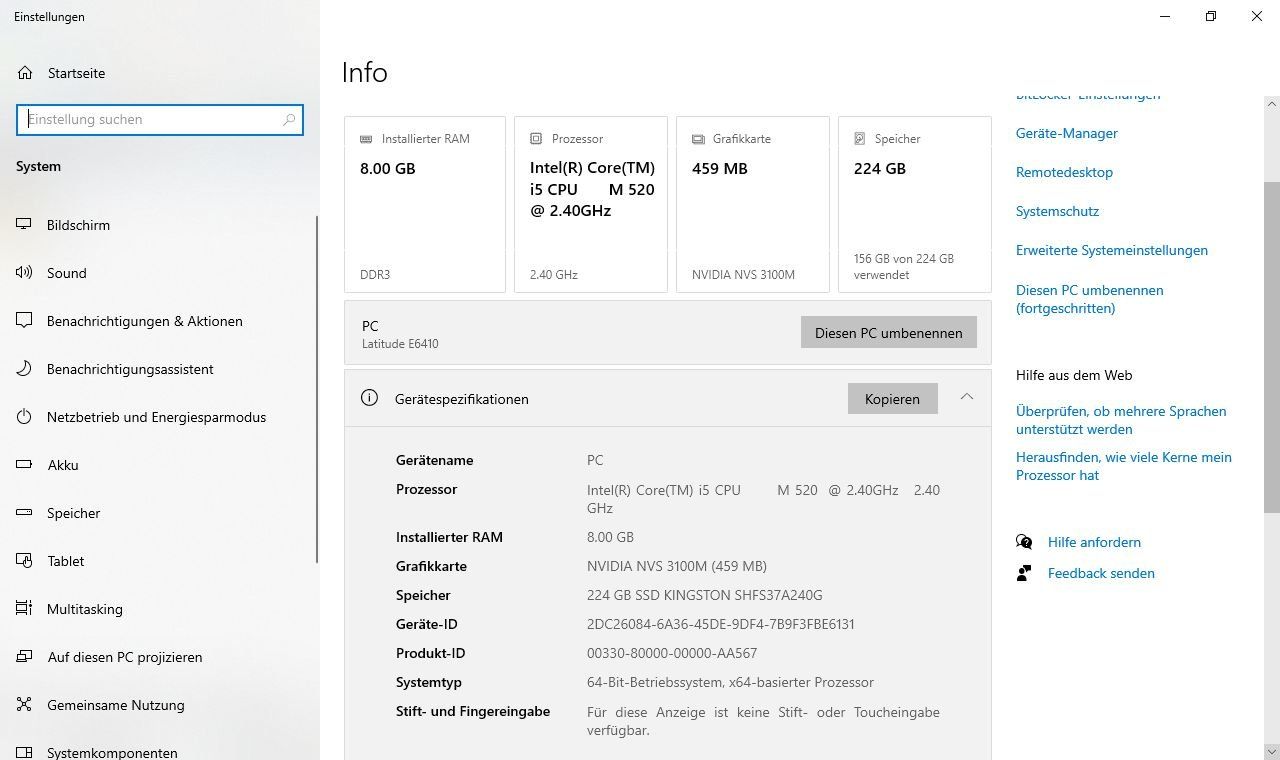Click the Gerätespezifikationen info icon
The image size is (1280, 760).
pyautogui.click(x=369, y=398)
